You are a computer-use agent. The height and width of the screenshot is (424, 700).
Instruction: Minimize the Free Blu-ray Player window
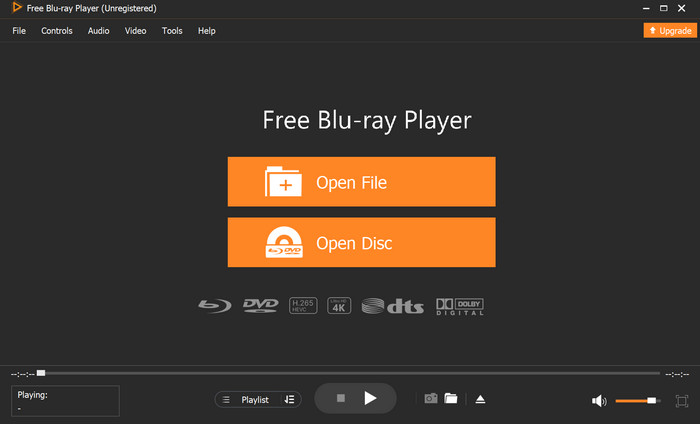(x=646, y=8)
